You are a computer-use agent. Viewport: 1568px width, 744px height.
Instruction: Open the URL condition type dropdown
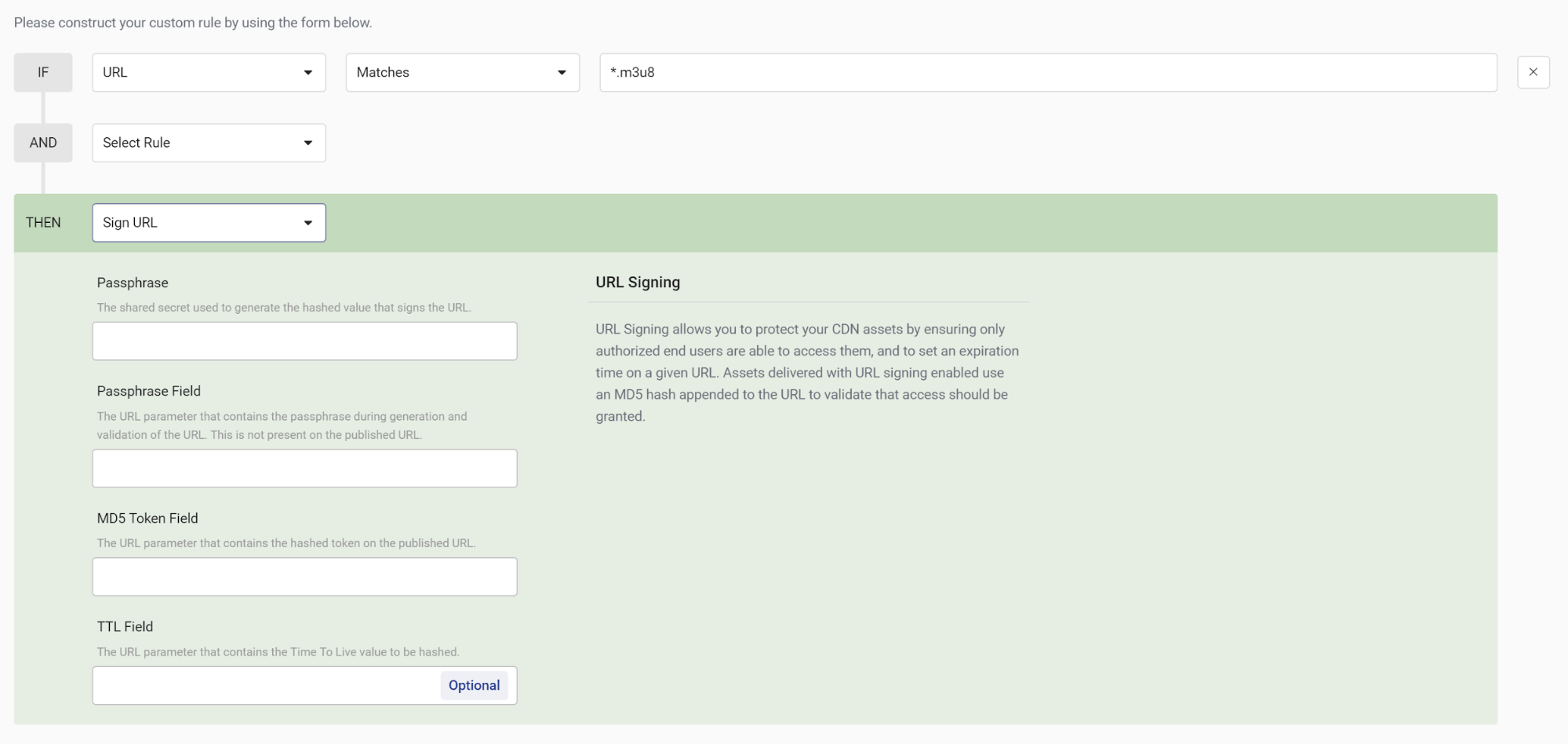[209, 72]
